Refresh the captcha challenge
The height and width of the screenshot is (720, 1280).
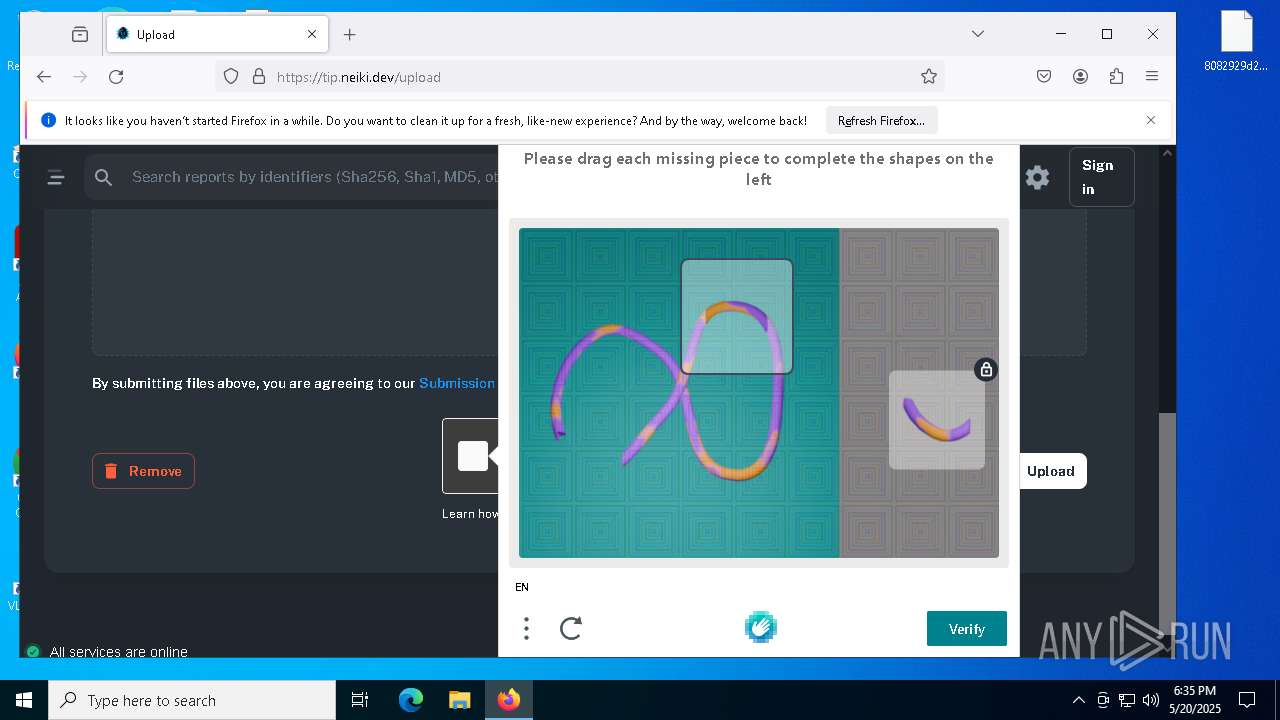(571, 628)
